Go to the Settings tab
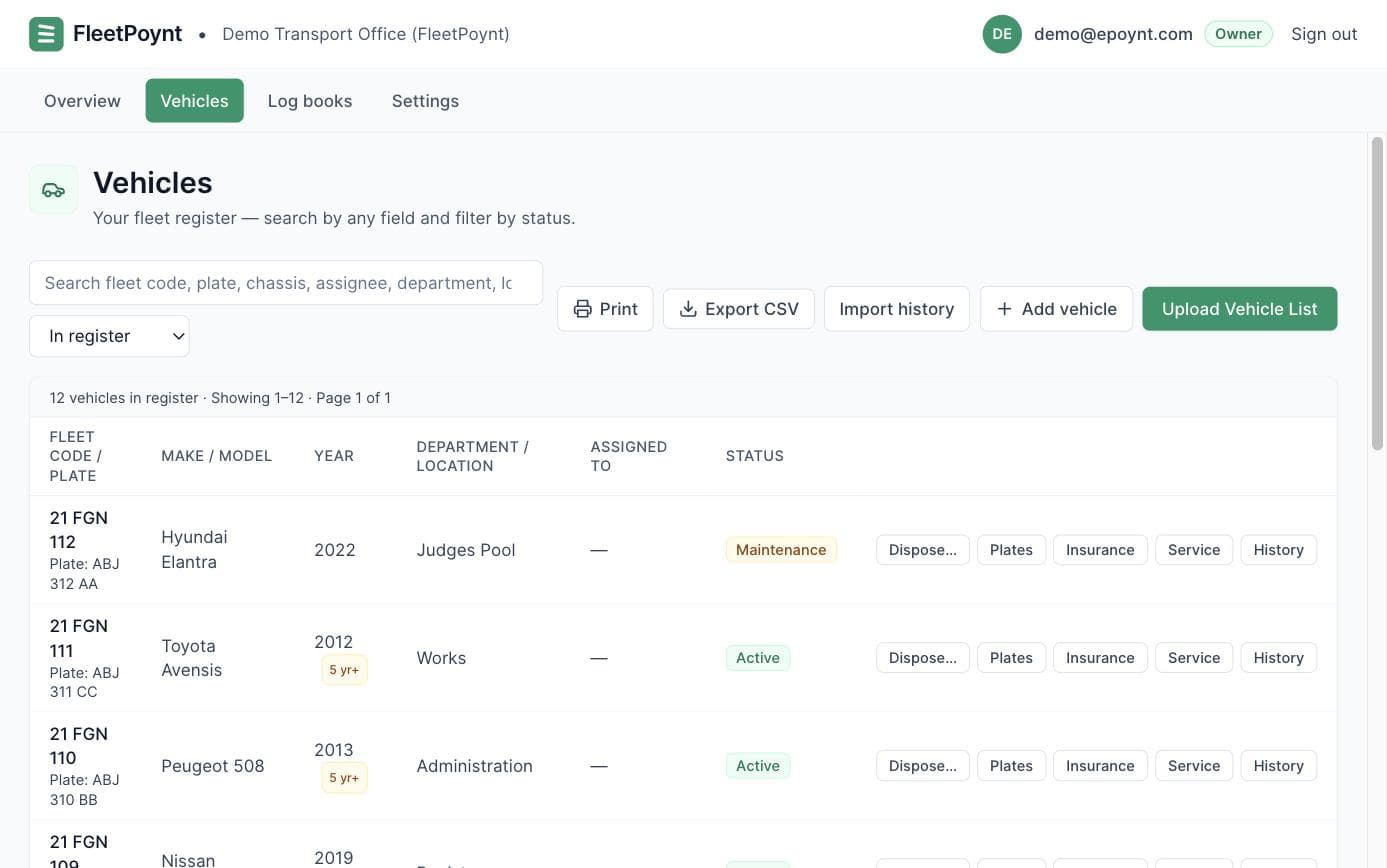Image resolution: width=1387 pixels, height=868 pixels. point(425,101)
